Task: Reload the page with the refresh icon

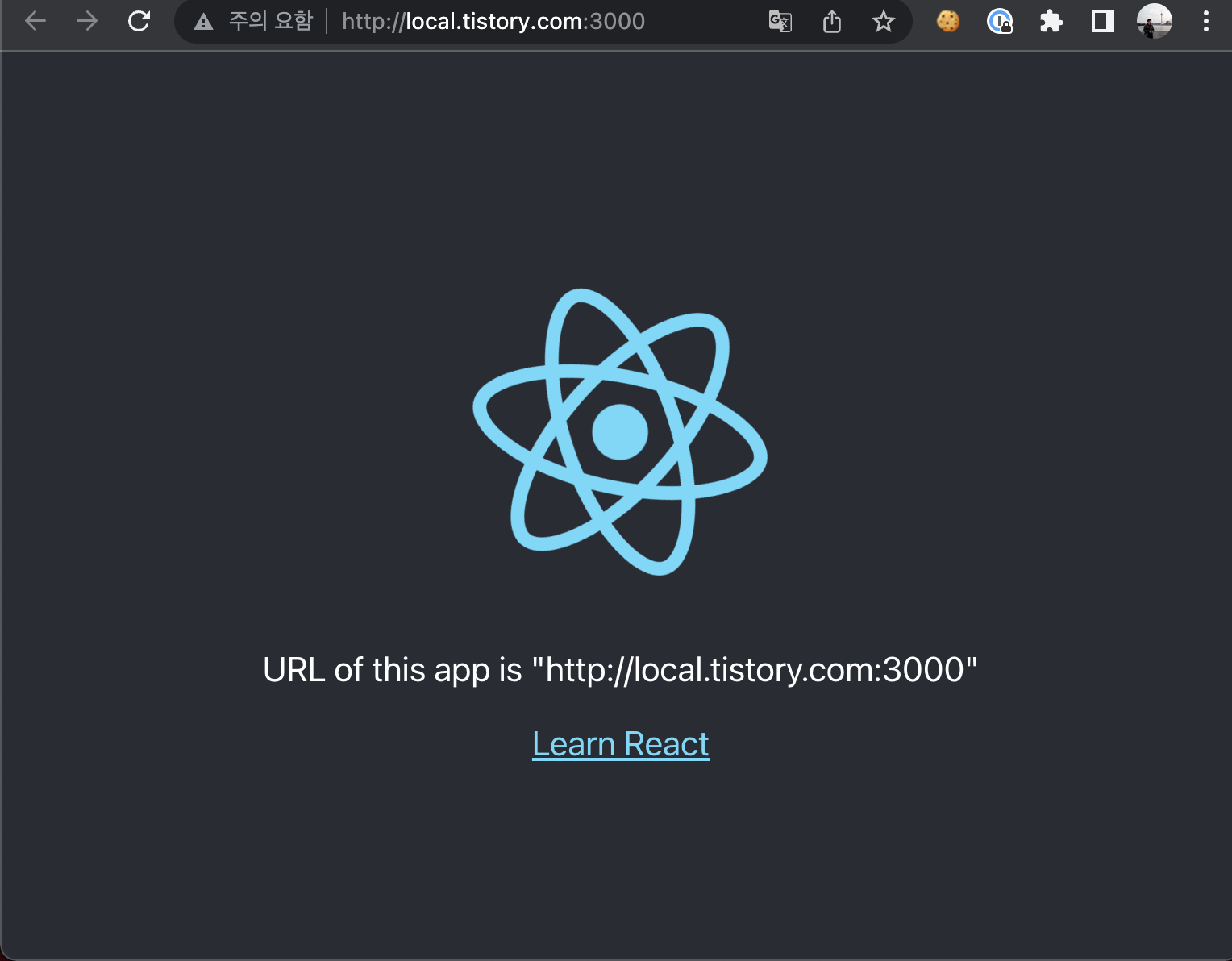Action: pos(139,21)
